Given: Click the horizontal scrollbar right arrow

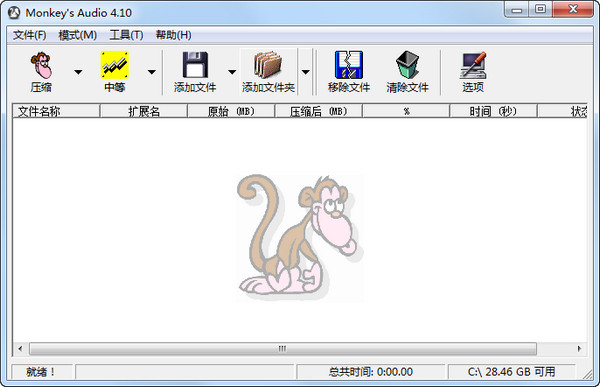Looking at the screenshot, I should coord(579,349).
